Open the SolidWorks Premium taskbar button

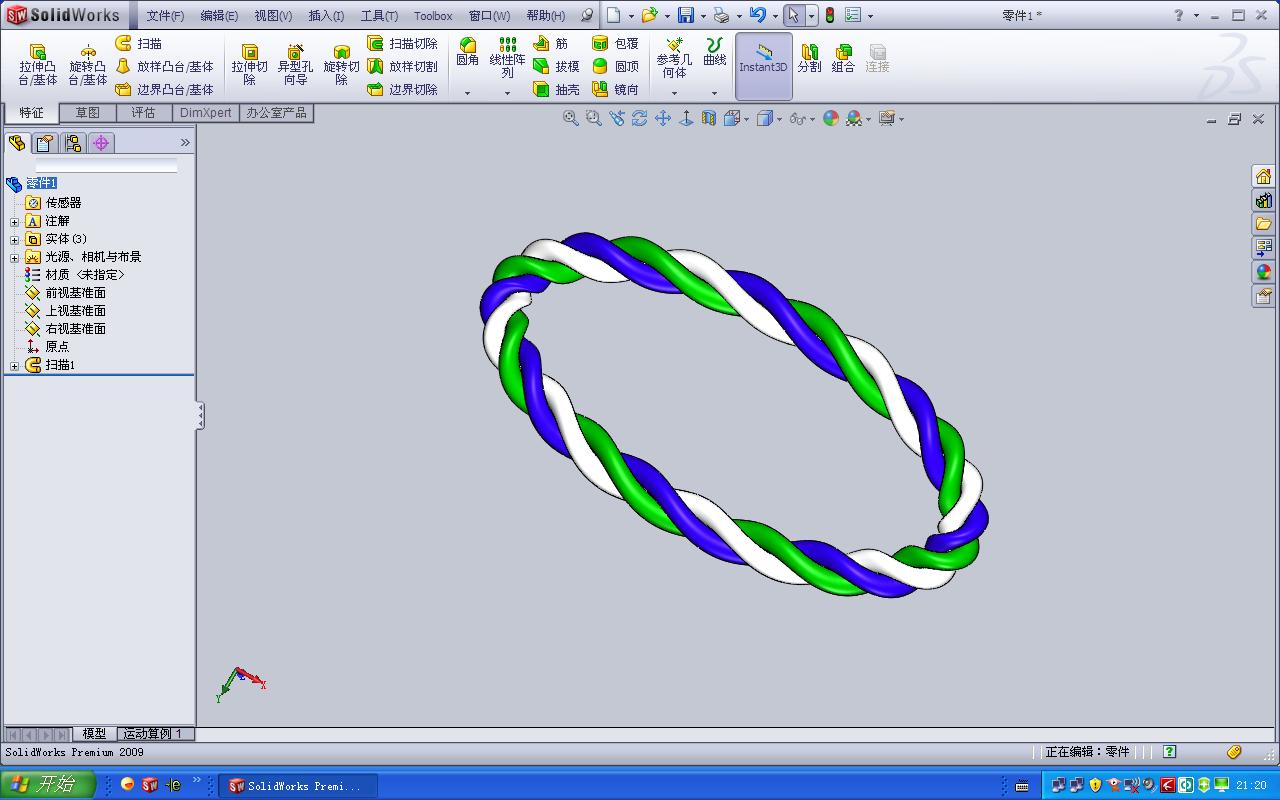point(297,786)
